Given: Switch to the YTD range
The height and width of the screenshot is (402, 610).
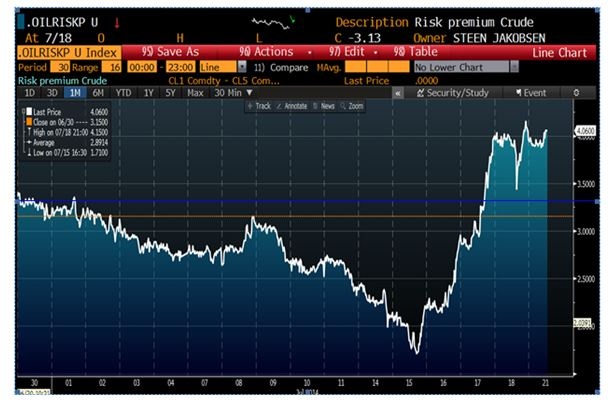Looking at the screenshot, I should click(x=124, y=92).
